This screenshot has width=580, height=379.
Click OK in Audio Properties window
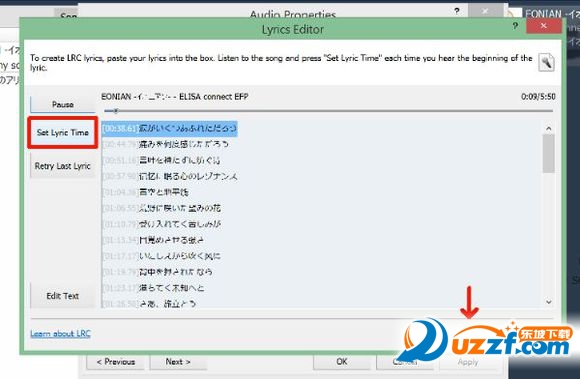click(342, 362)
